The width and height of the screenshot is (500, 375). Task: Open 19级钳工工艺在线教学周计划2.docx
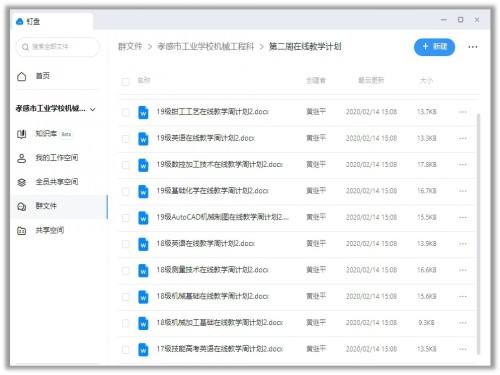pos(213,112)
